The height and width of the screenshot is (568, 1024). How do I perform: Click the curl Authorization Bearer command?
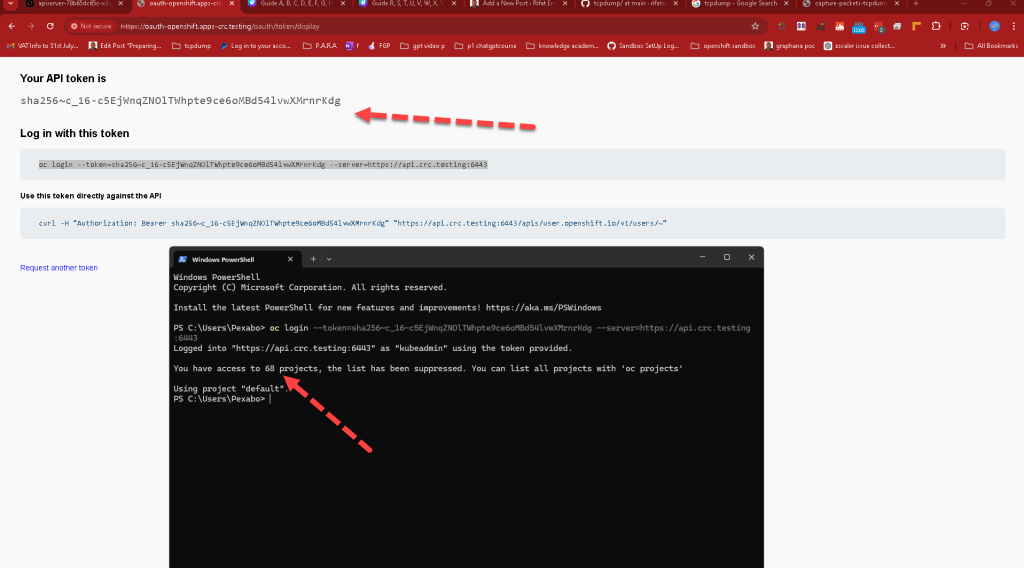[353, 223]
